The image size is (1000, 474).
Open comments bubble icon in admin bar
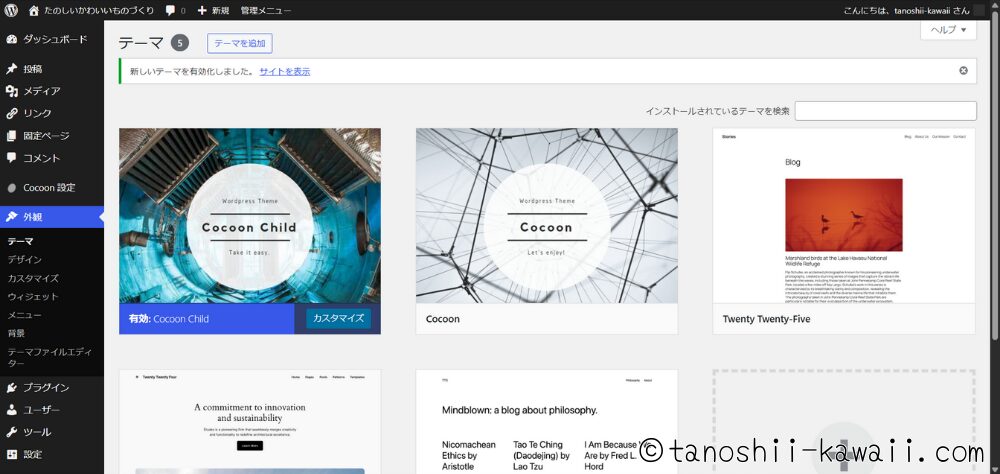(175, 10)
